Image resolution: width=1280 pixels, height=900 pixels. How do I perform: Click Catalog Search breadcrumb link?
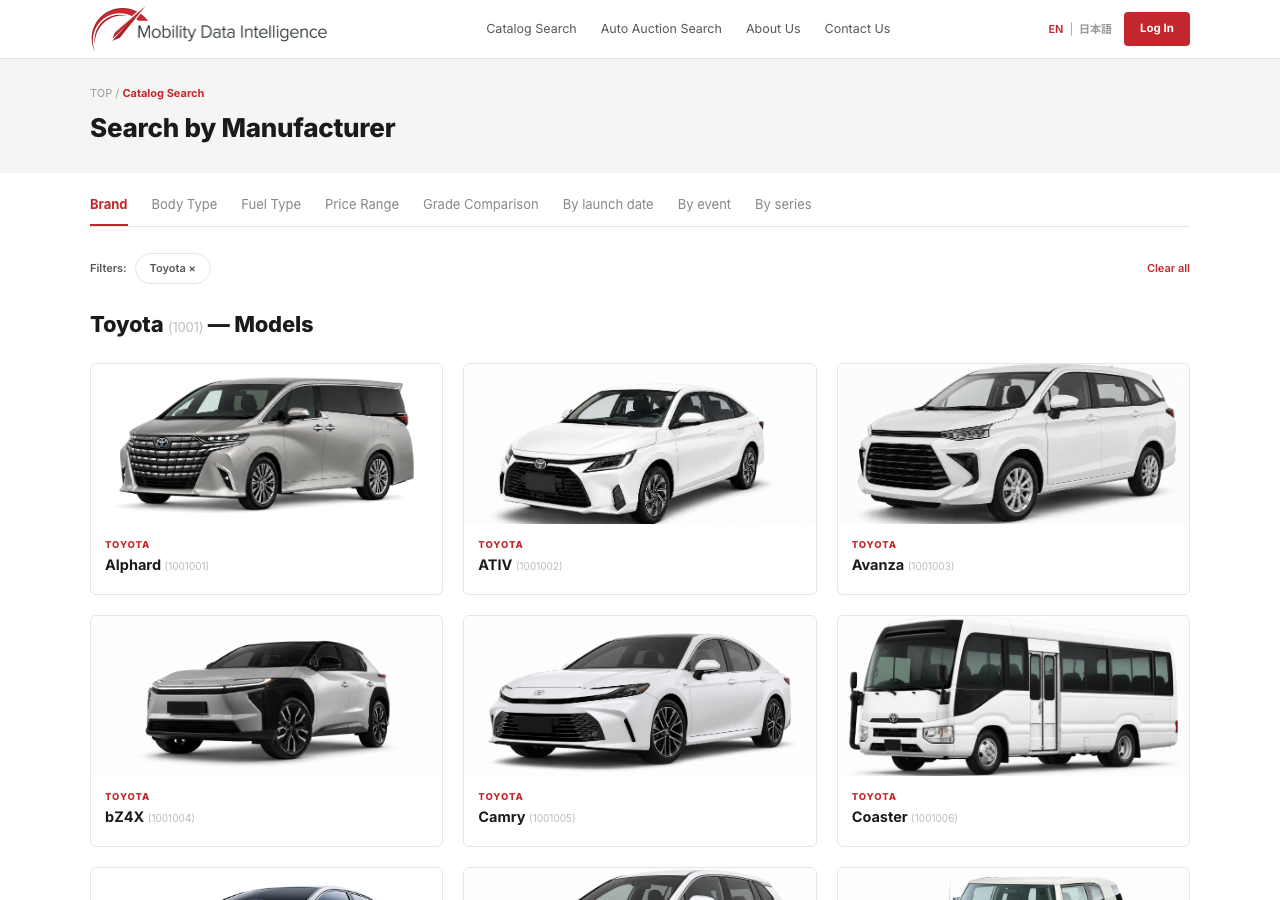click(163, 93)
